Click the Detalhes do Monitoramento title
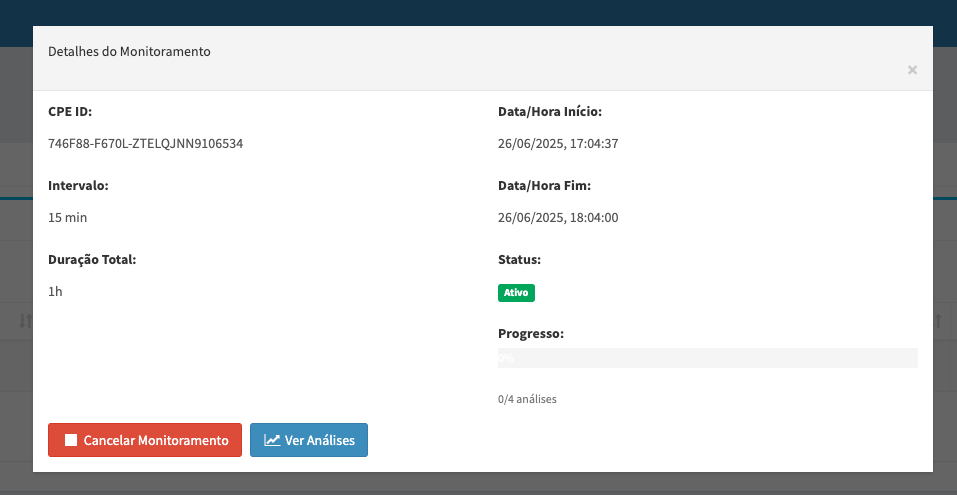Screen dimensions: 957x495 pos(129,52)
